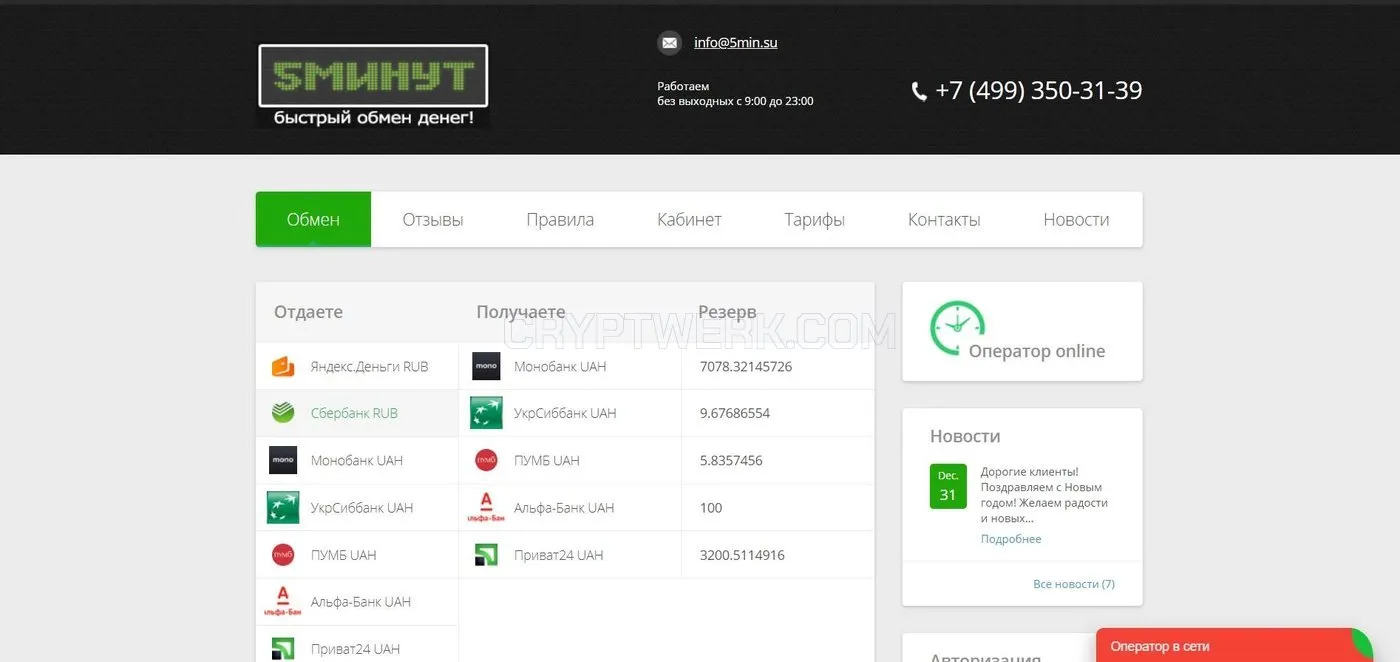Click reserve value 9.67686554
This screenshot has height=662, width=1400.
click(x=735, y=413)
